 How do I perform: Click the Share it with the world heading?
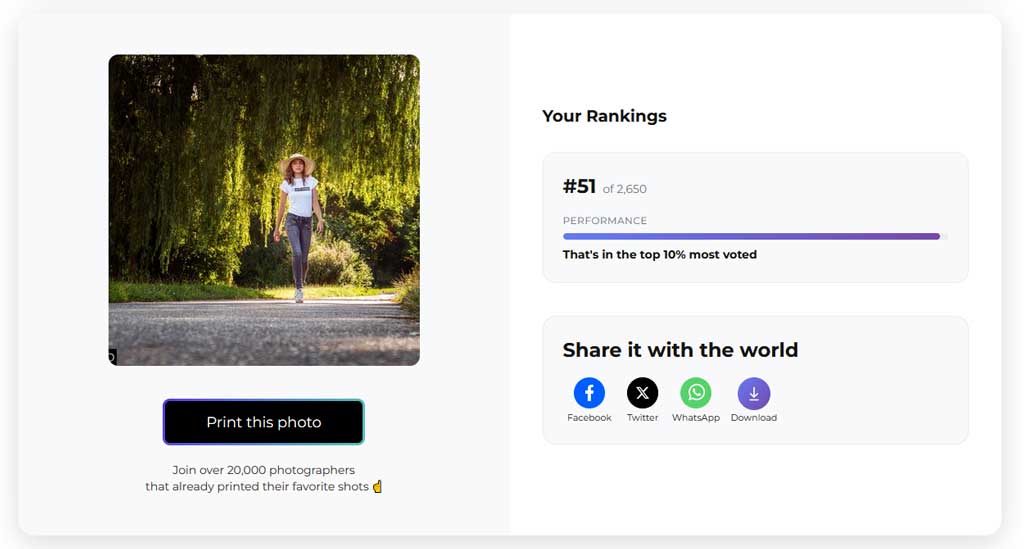pyautogui.click(x=680, y=350)
